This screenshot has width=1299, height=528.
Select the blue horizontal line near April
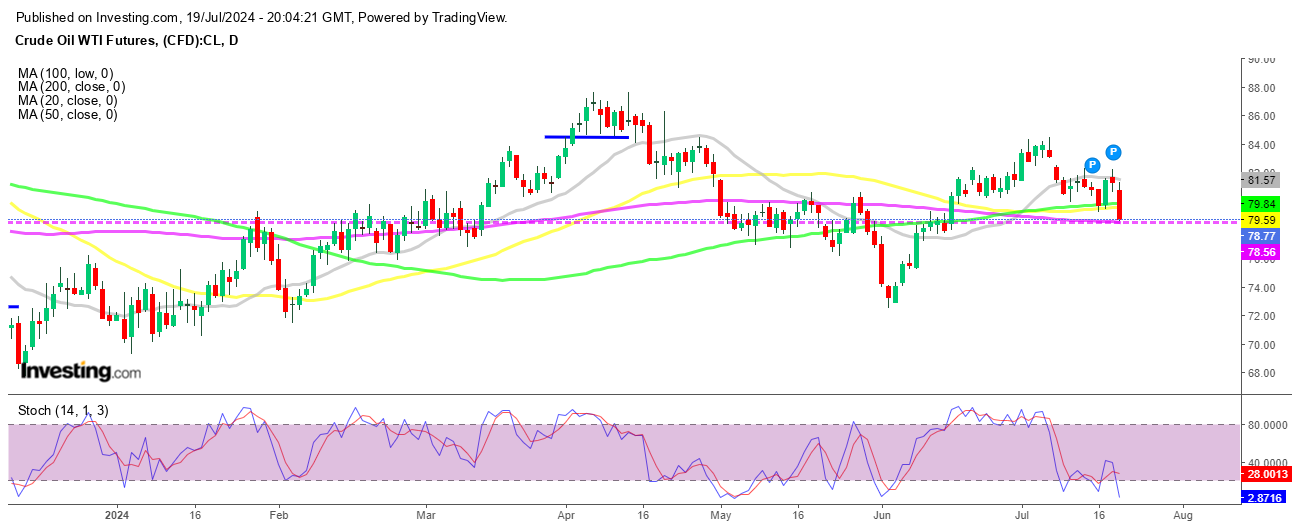click(586, 137)
